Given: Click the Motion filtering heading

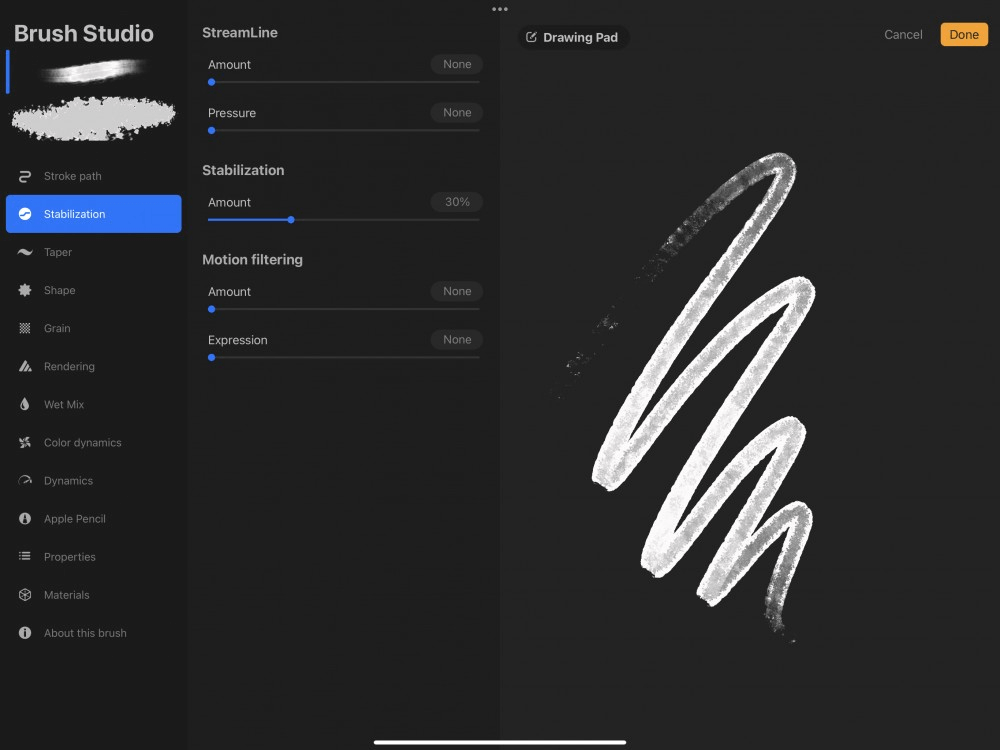Looking at the screenshot, I should pos(253,260).
